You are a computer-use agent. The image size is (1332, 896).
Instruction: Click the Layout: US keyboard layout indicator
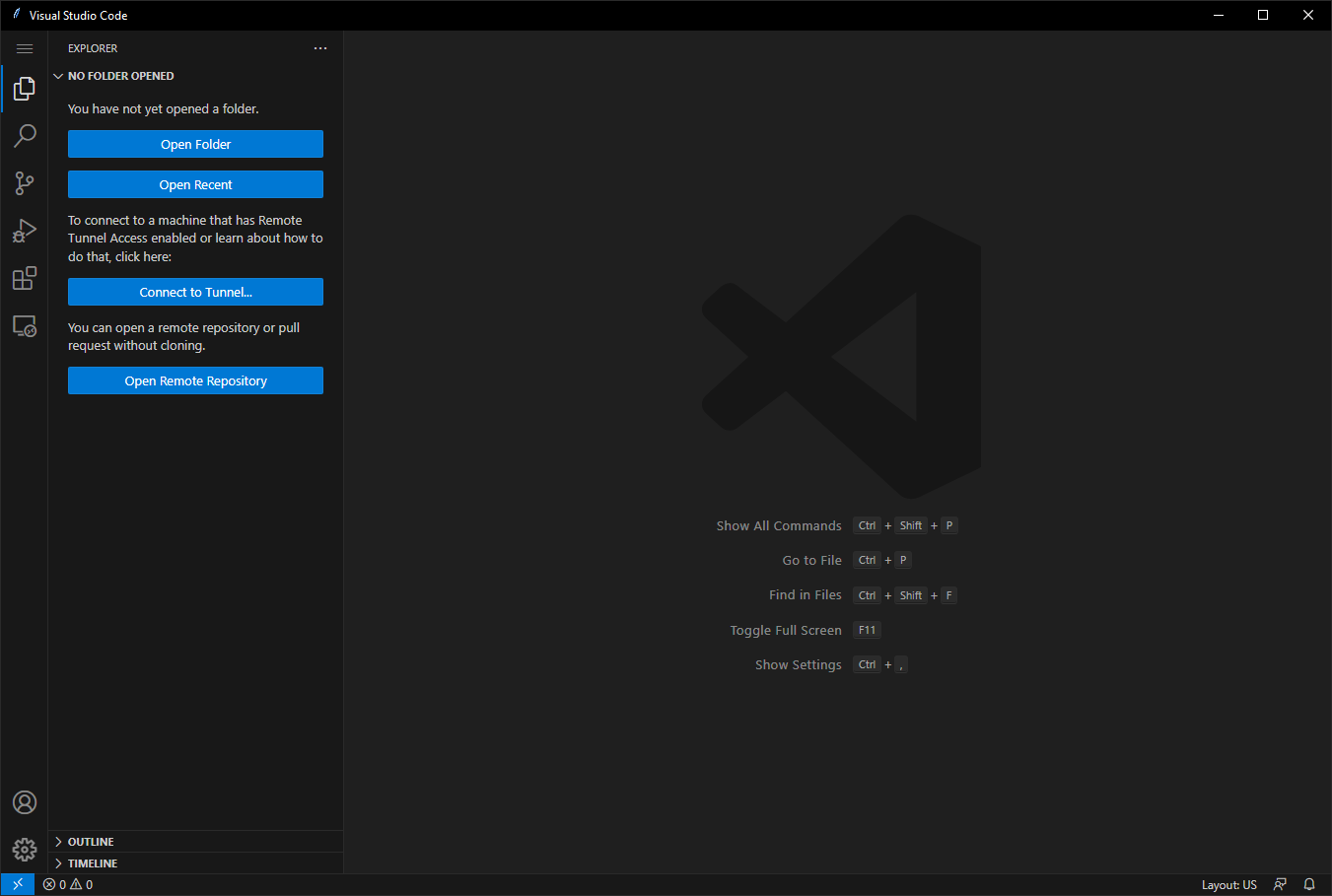click(x=1228, y=884)
